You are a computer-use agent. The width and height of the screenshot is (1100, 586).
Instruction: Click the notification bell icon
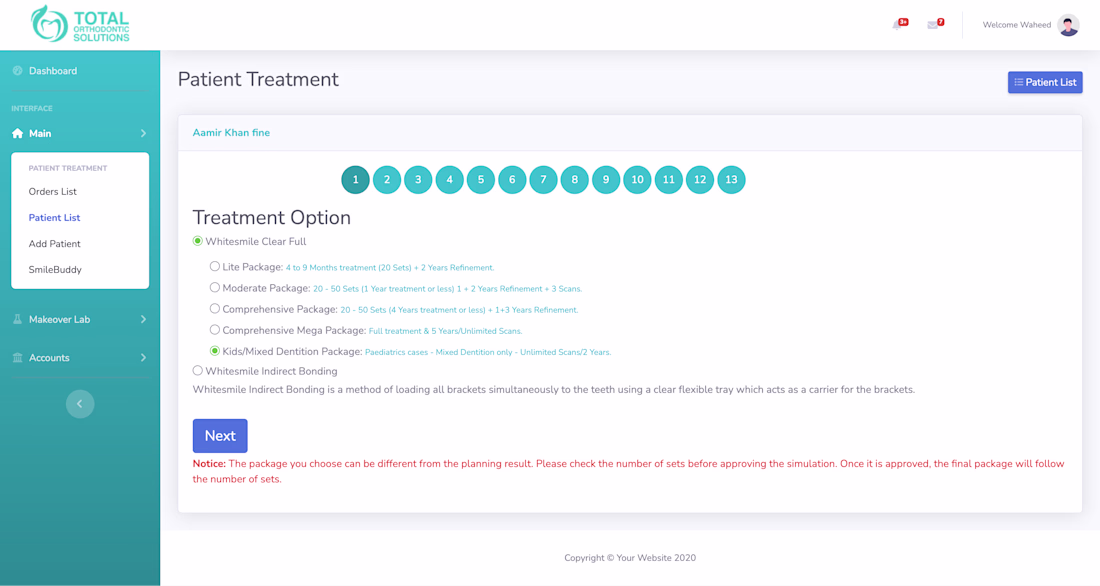tap(898, 25)
